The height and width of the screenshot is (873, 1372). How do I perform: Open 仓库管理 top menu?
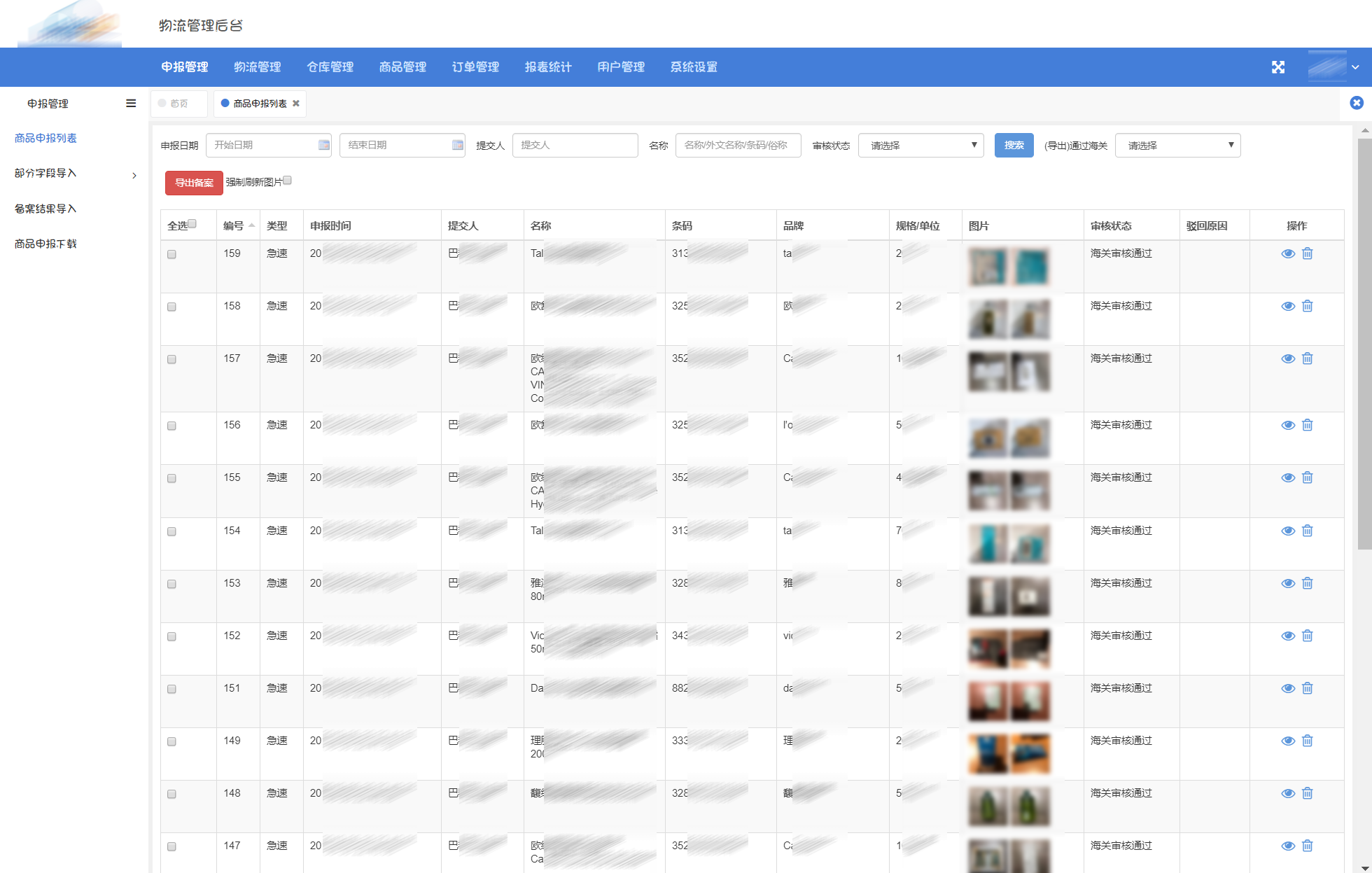point(330,67)
